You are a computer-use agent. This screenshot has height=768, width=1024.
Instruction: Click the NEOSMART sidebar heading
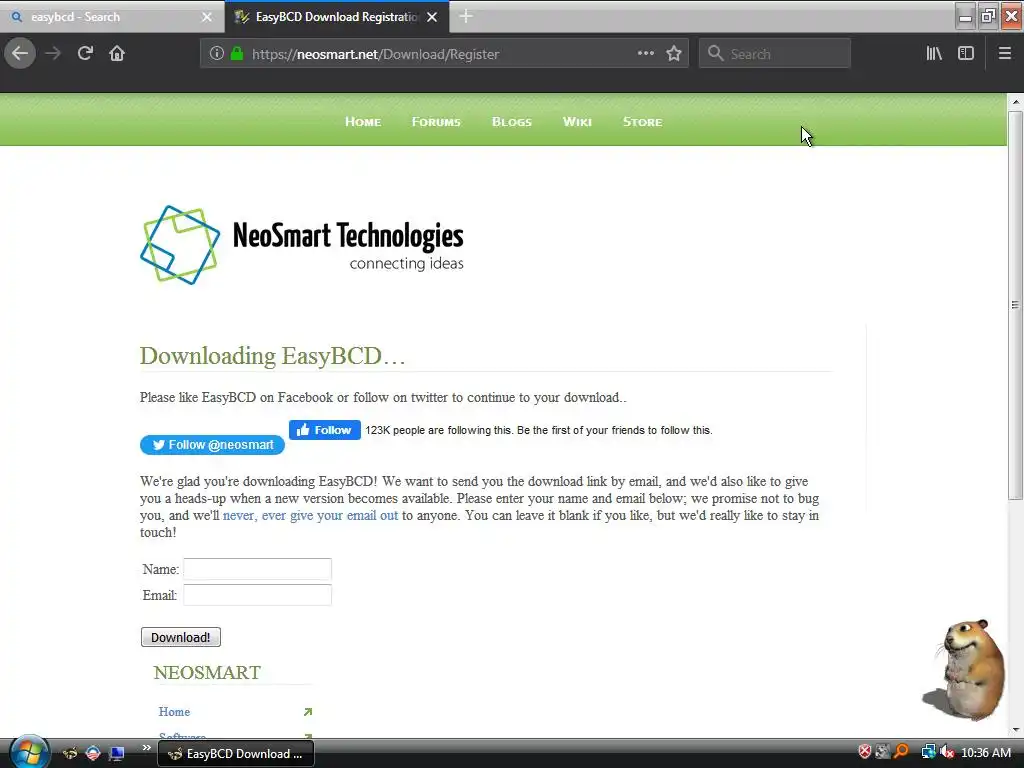(x=207, y=673)
